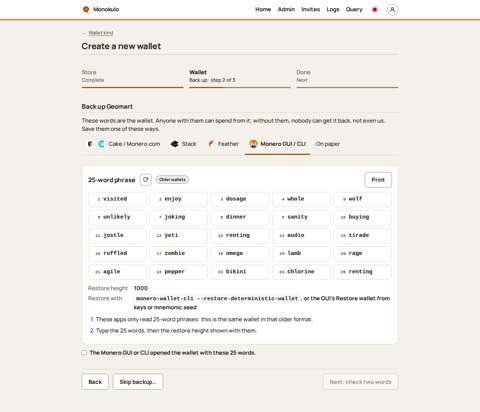Click seed word 3 'dosage'
The width and height of the screenshot is (480, 412).
tap(240, 199)
